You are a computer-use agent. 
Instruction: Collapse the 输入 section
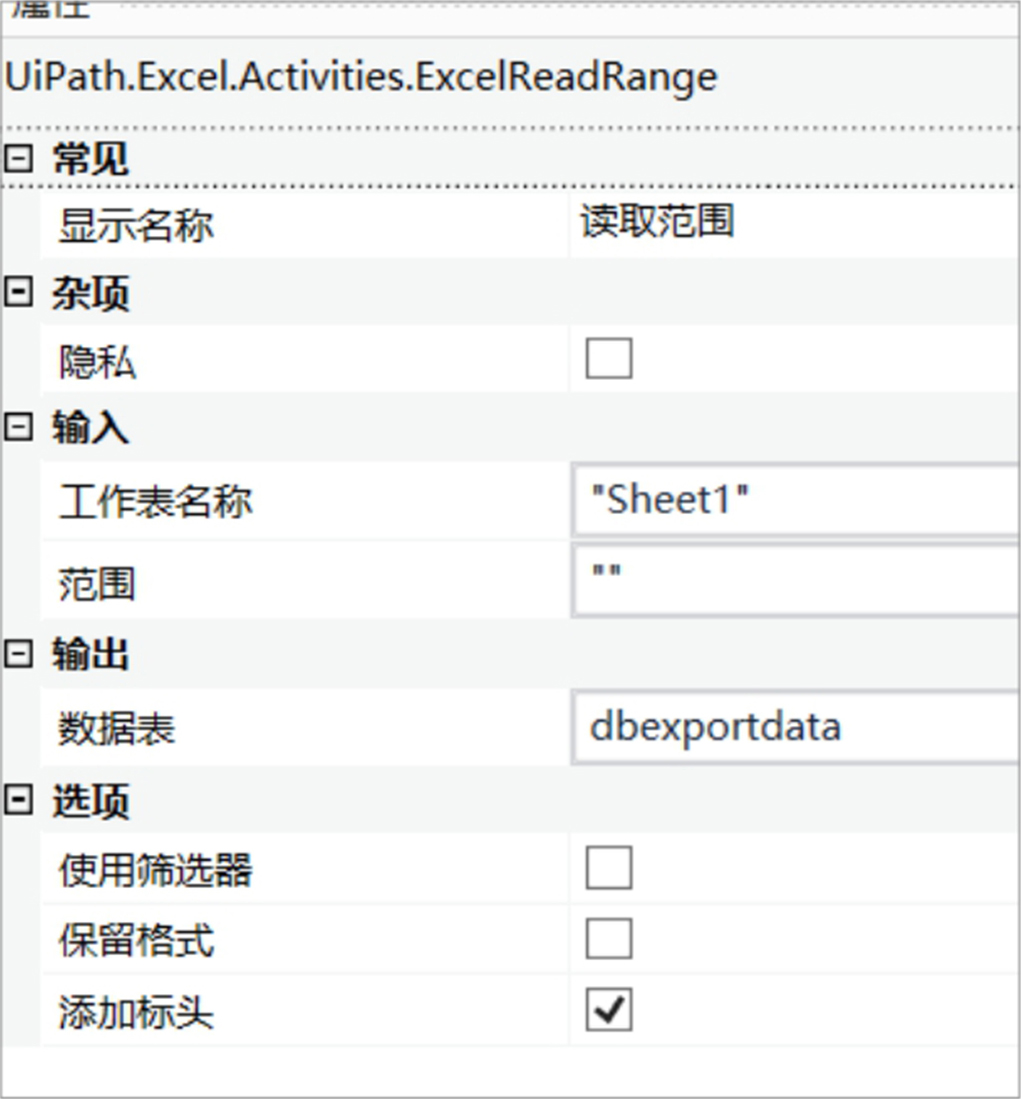(18, 426)
